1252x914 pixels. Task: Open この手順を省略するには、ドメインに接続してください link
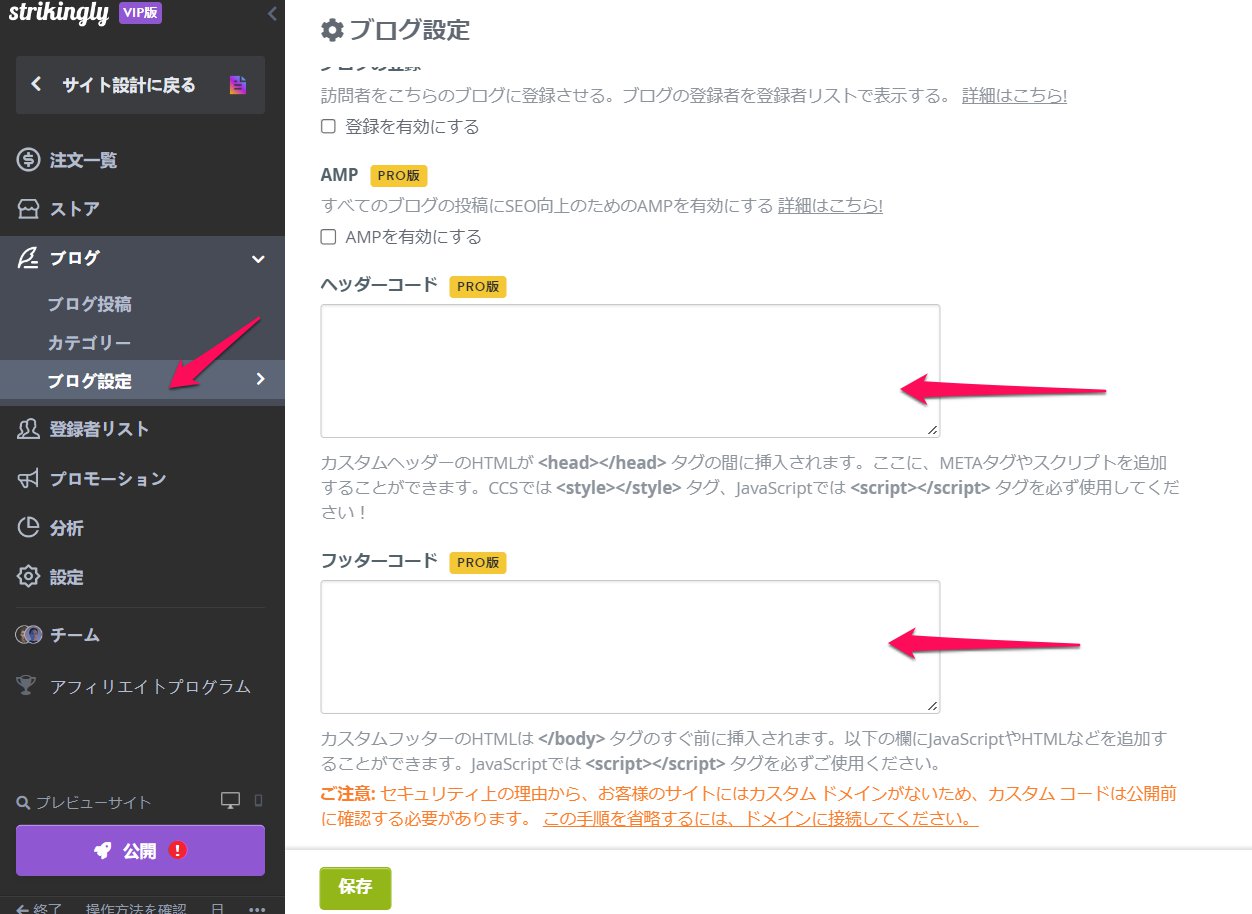click(x=760, y=819)
